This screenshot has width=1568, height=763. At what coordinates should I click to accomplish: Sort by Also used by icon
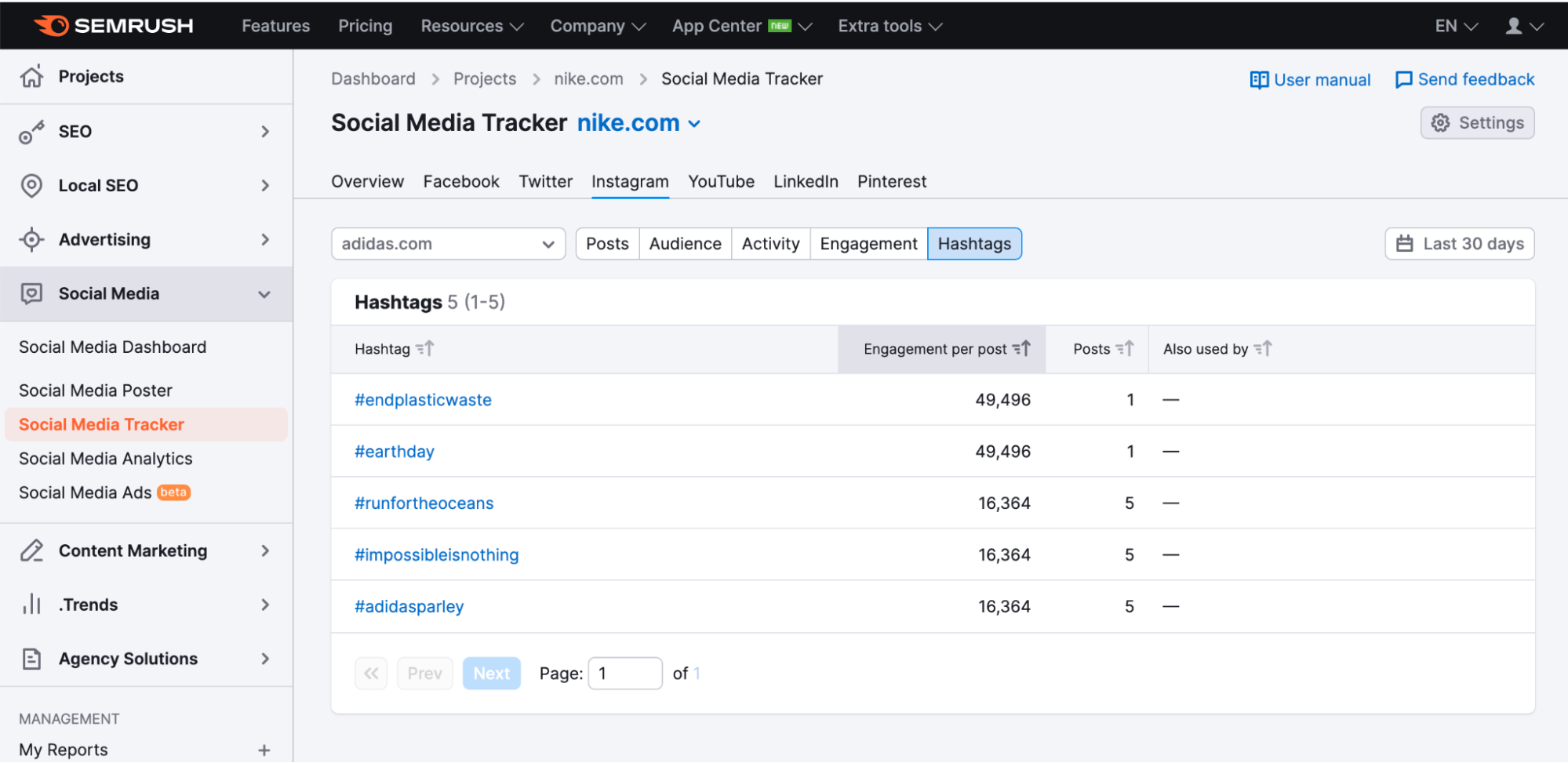click(x=1263, y=349)
